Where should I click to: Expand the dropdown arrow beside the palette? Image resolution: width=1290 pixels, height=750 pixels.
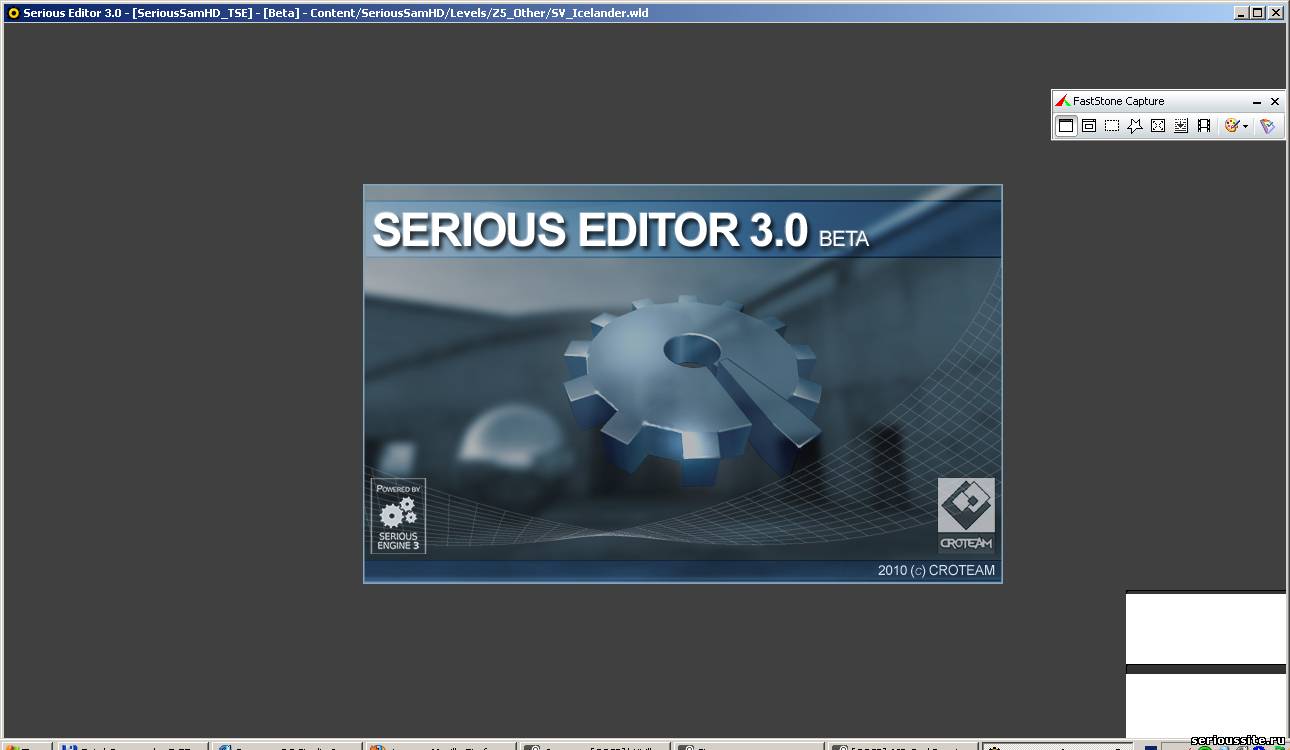click(1245, 127)
